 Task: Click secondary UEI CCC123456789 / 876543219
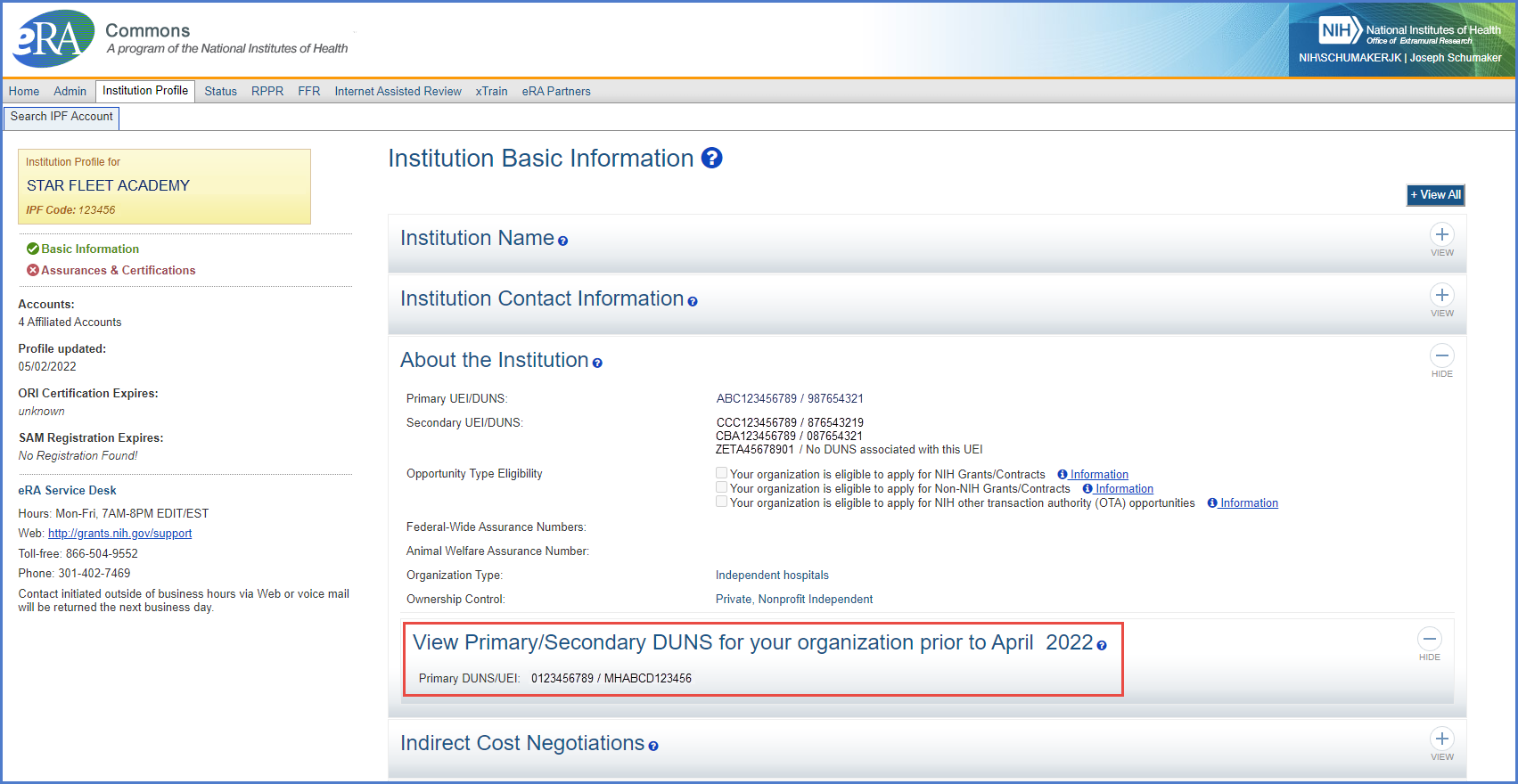point(790,422)
